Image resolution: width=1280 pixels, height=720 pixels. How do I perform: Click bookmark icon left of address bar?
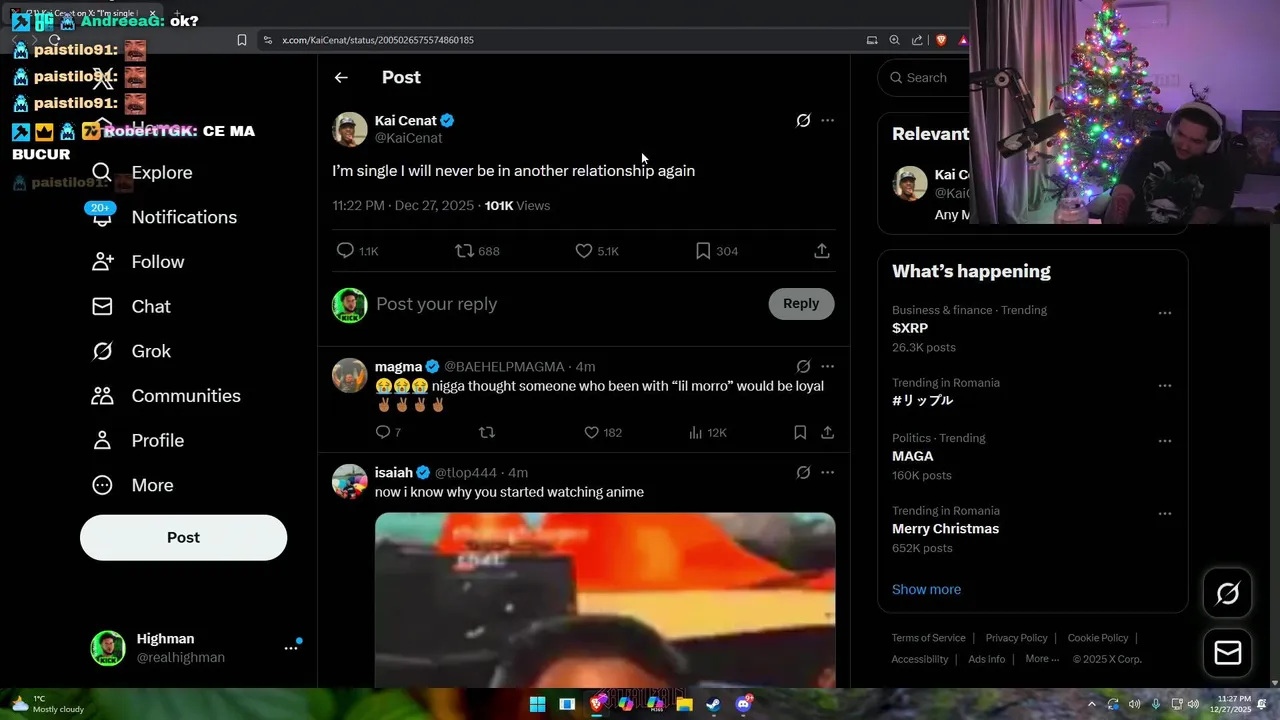click(x=241, y=40)
